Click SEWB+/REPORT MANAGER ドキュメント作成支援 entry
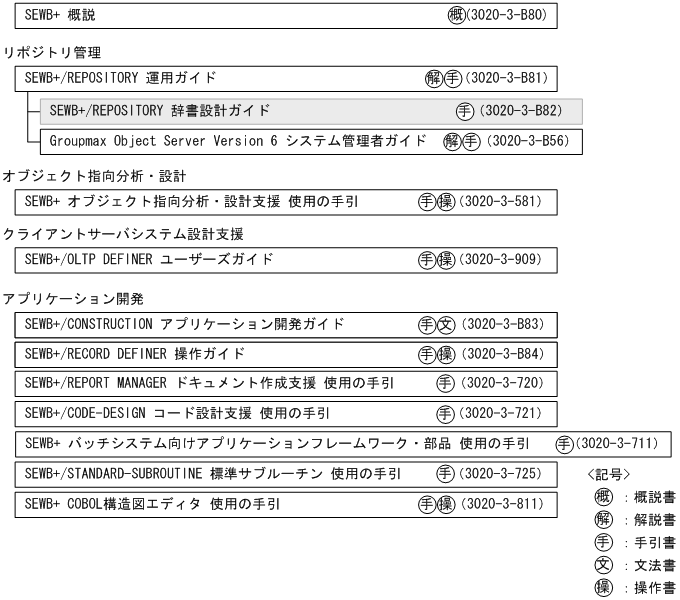This screenshot has width=680, height=600. pyautogui.click(x=286, y=384)
